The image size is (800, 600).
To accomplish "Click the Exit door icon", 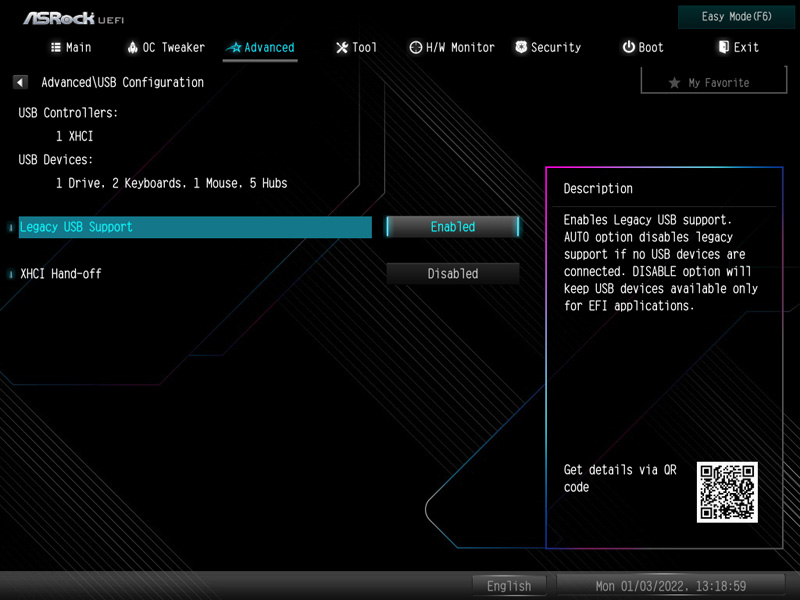I will [x=723, y=47].
